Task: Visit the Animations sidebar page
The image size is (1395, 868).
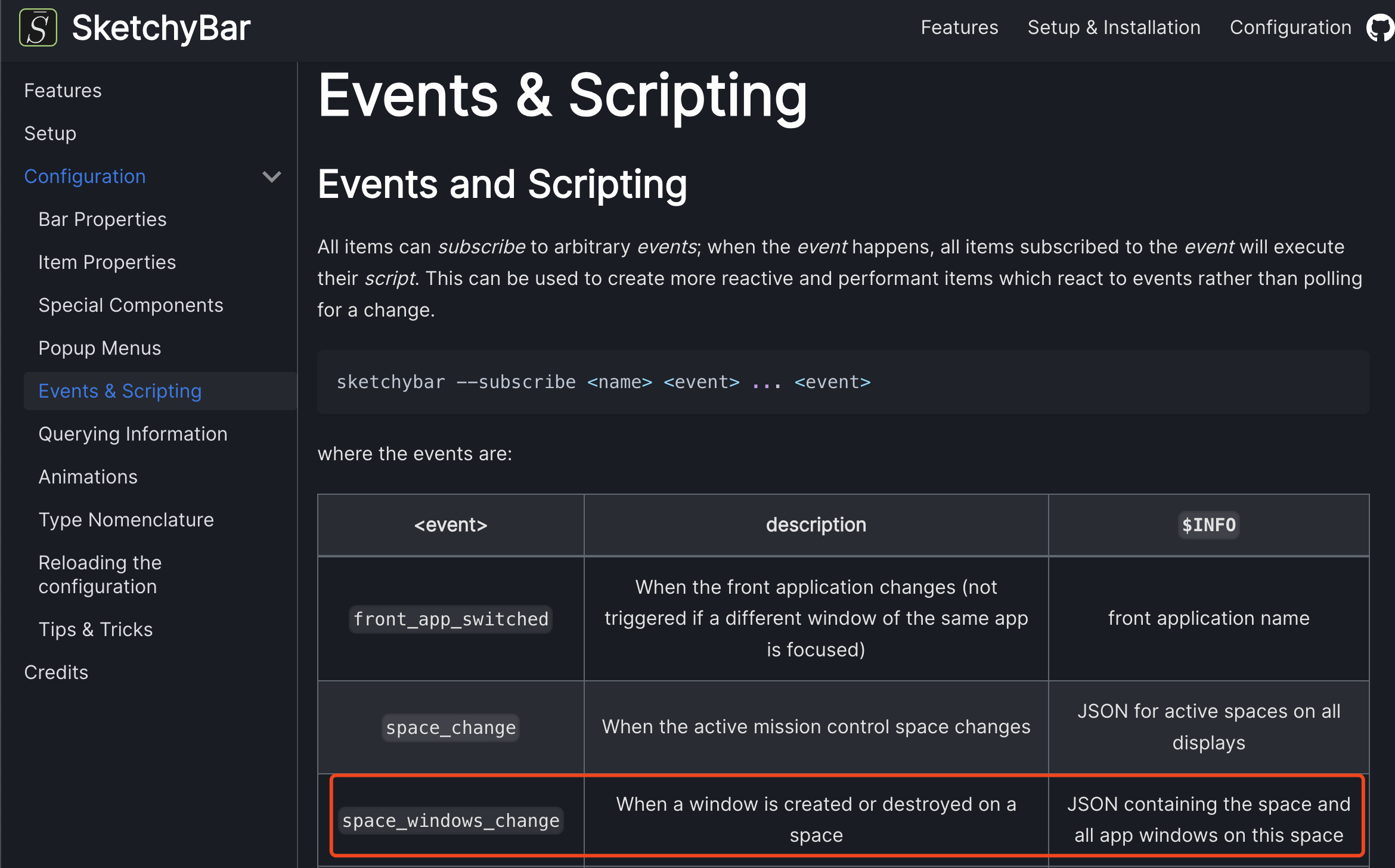Action: pos(88,477)
